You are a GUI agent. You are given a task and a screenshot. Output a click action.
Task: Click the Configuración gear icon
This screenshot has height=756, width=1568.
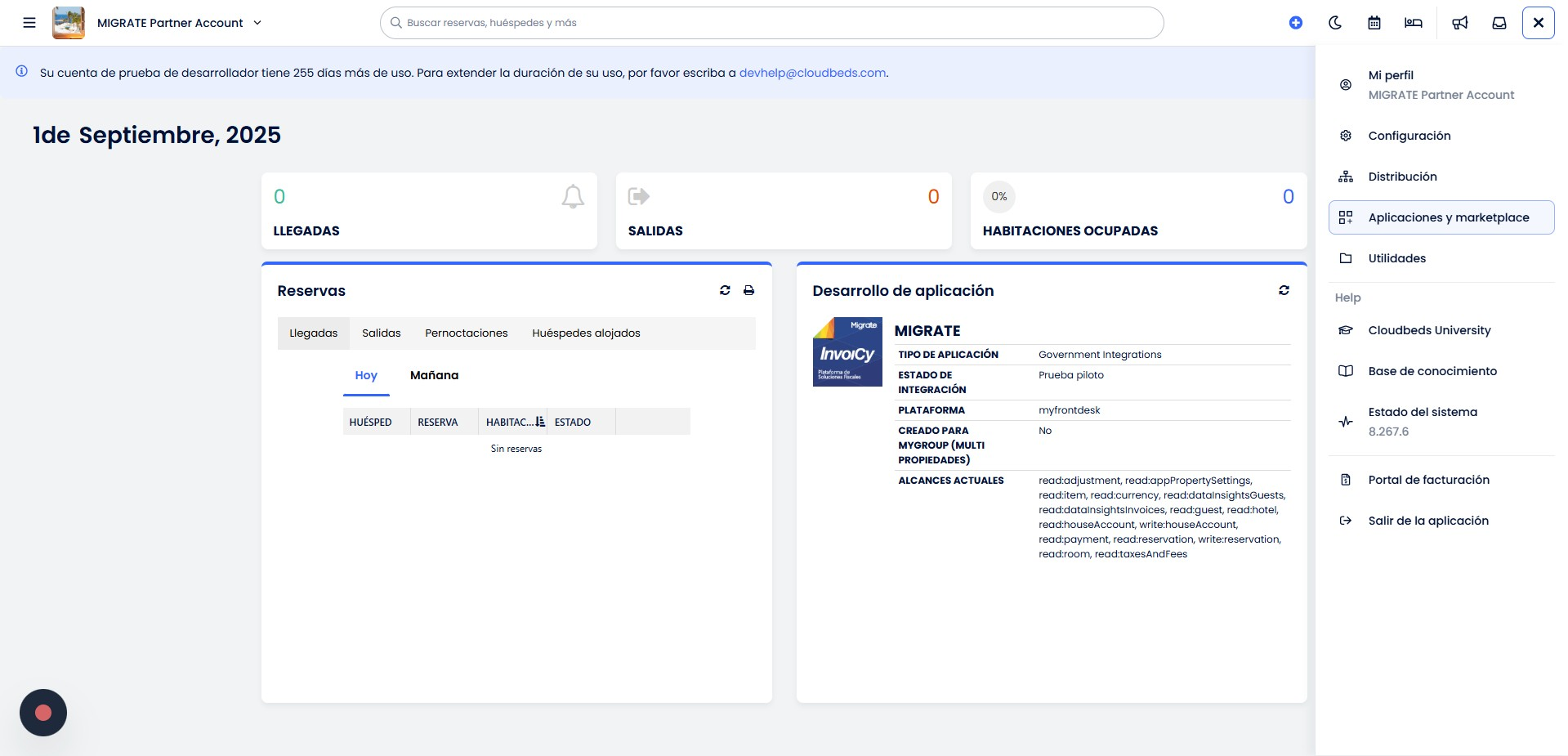pyautogui.click(x=1346, y=136)
